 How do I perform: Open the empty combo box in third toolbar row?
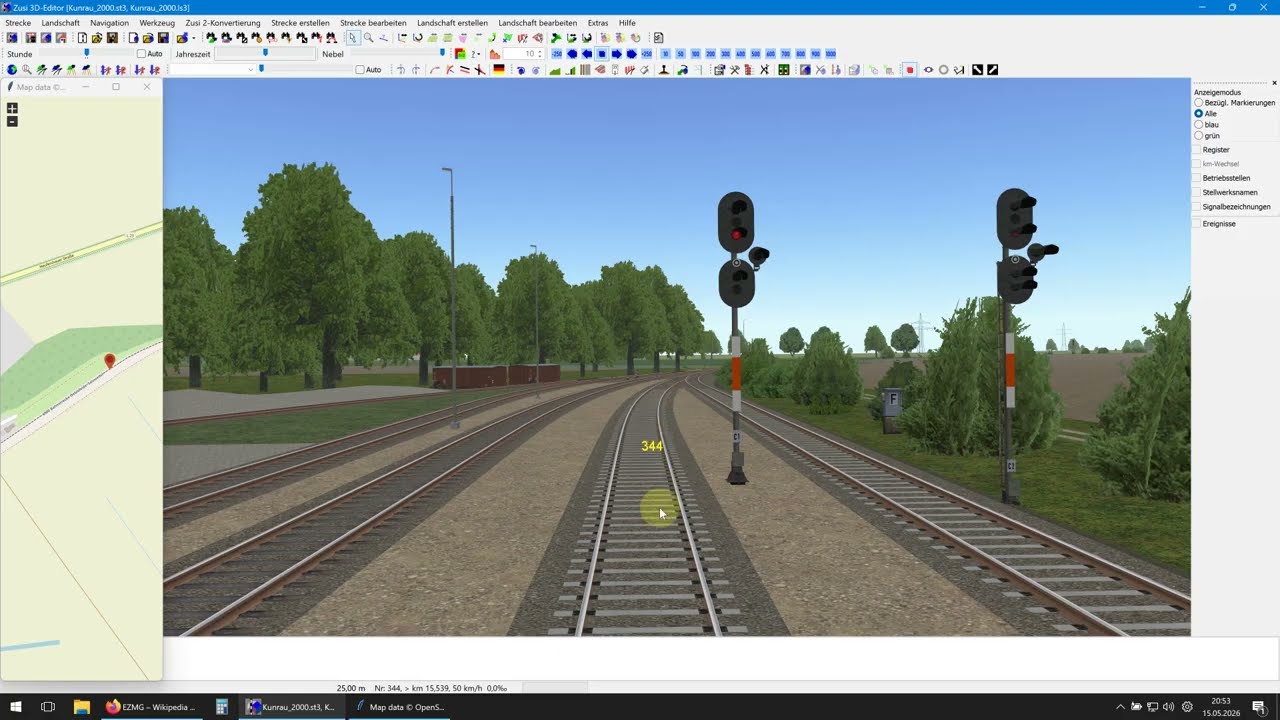click(212, 70)
